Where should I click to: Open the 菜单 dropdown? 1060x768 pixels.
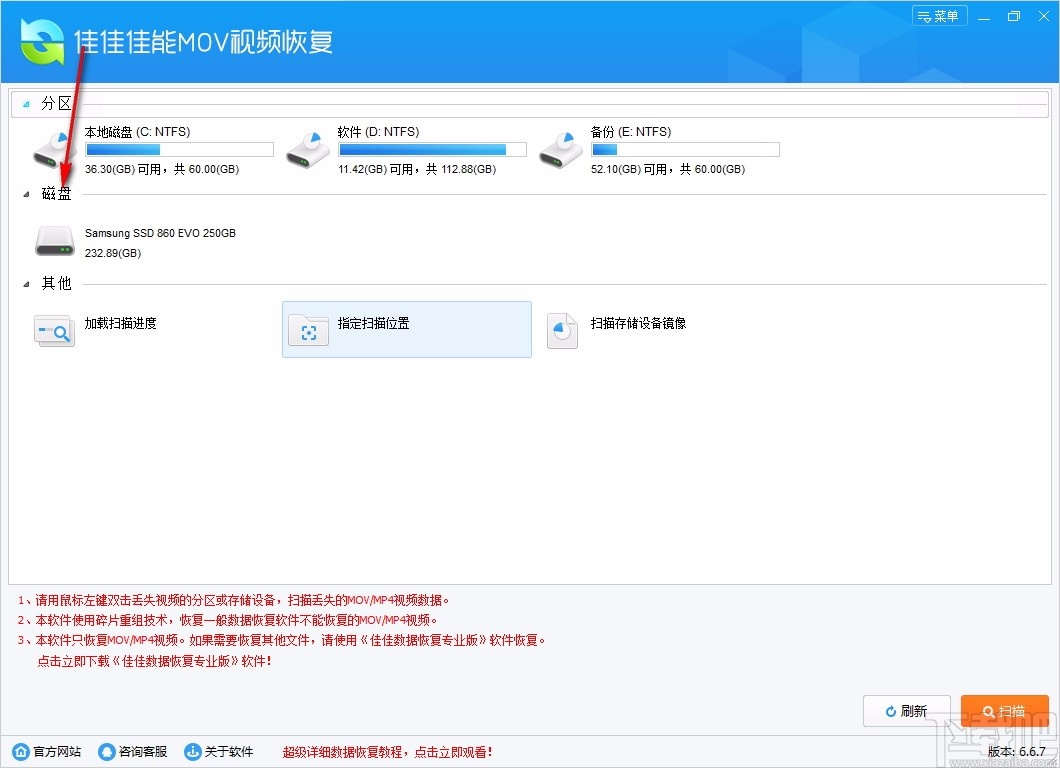939,15
